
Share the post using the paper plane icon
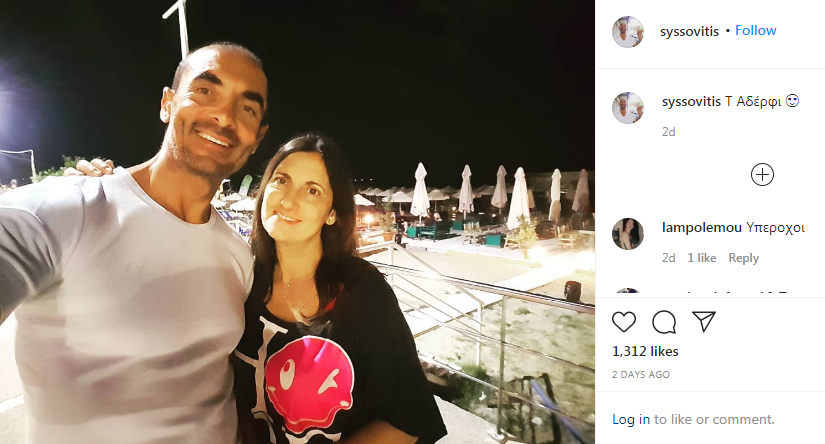click(704, 321)
